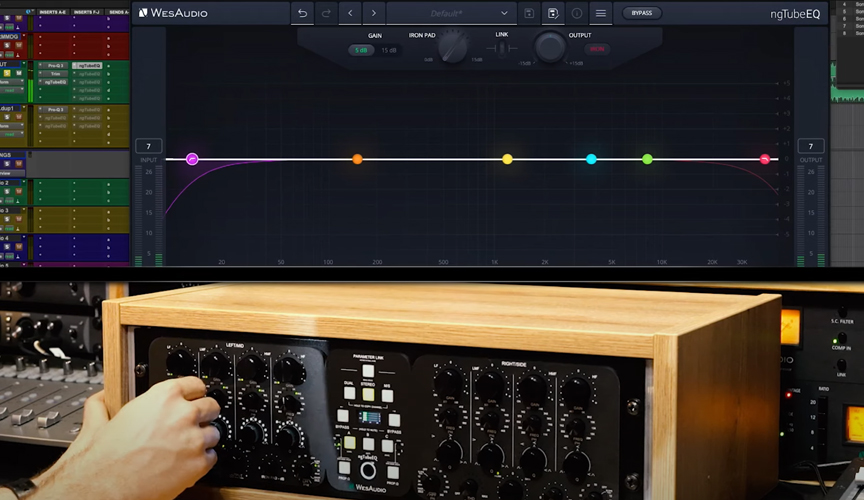Mute the red MMOOG track
This screenshot has width=864, height=500.
click(x=19, y=46)
